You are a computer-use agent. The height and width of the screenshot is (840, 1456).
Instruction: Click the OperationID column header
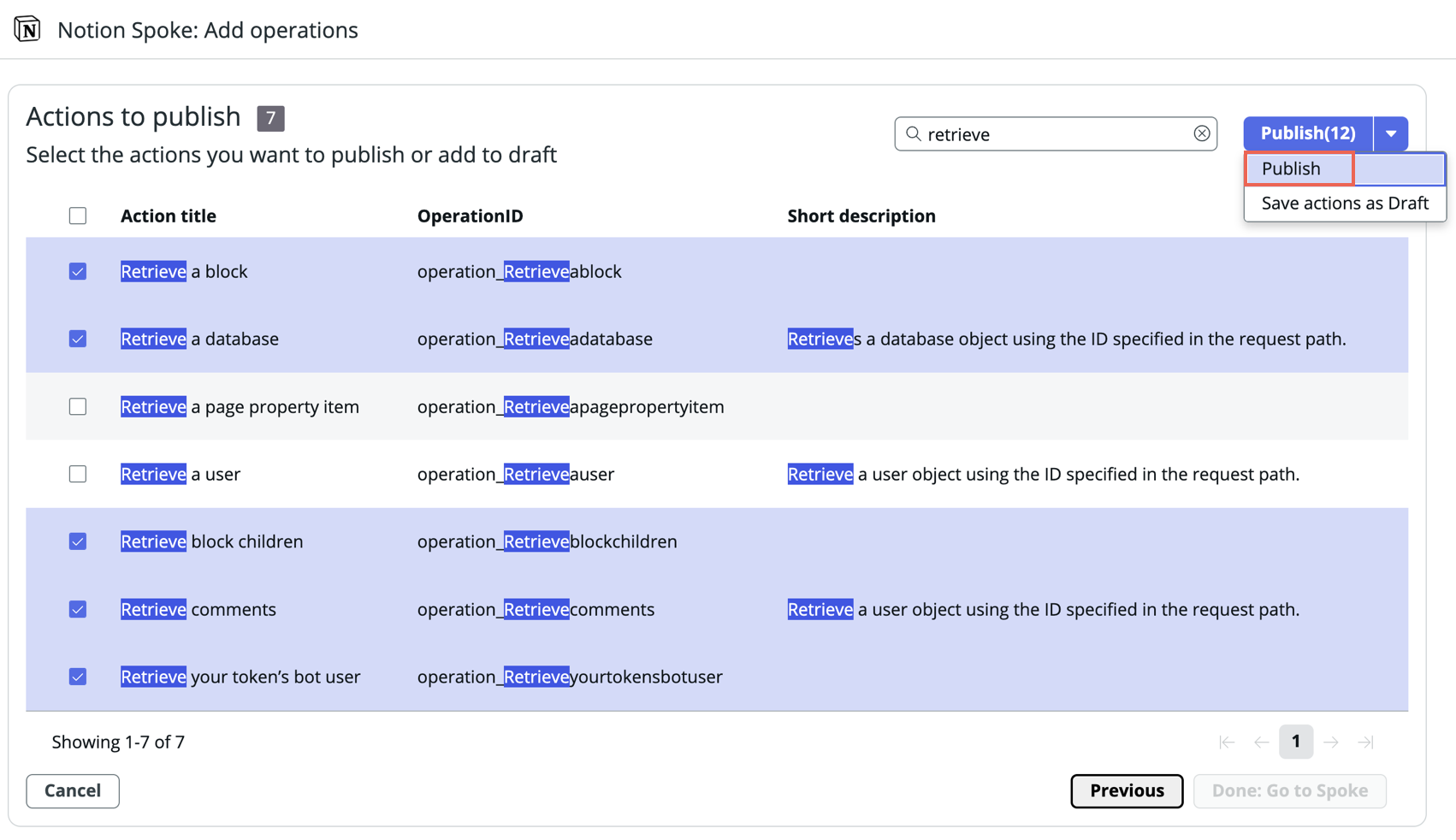[470, 216]
